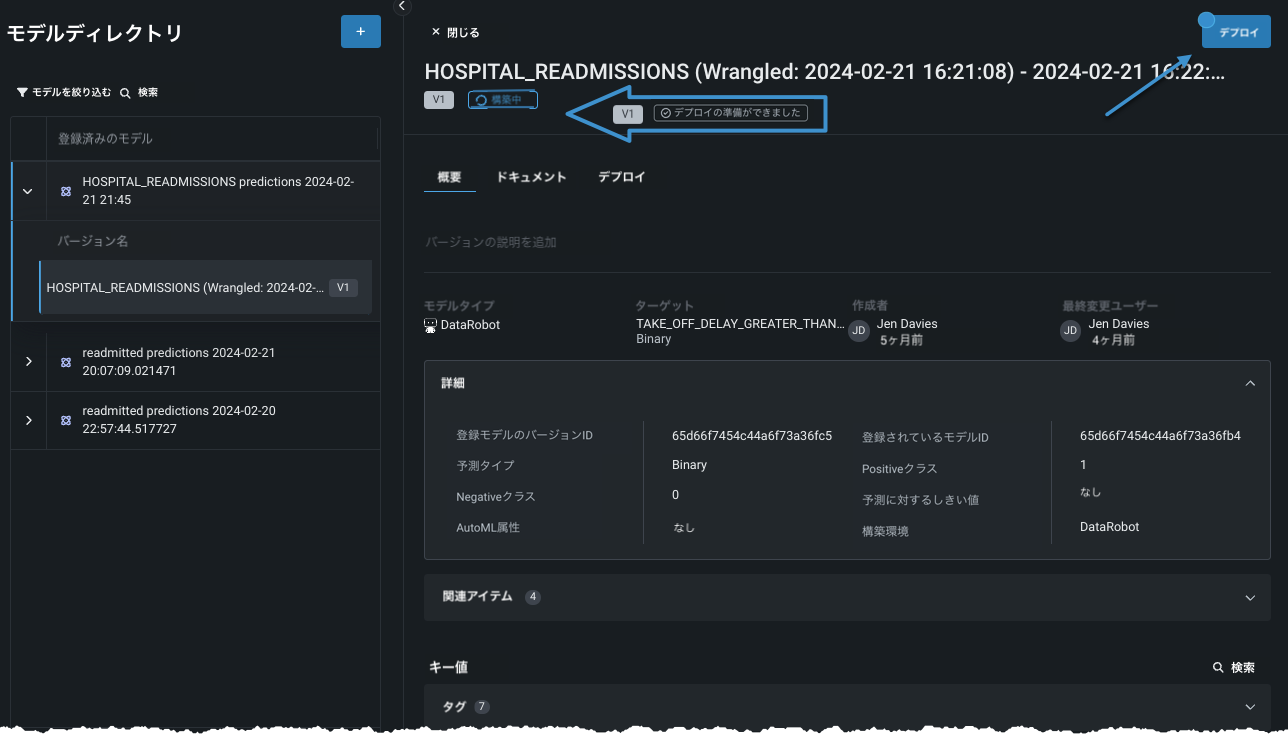Click the キー値 検索 search icon
The width and height of the screenshot is (1288, 734).
[1218, 667]
